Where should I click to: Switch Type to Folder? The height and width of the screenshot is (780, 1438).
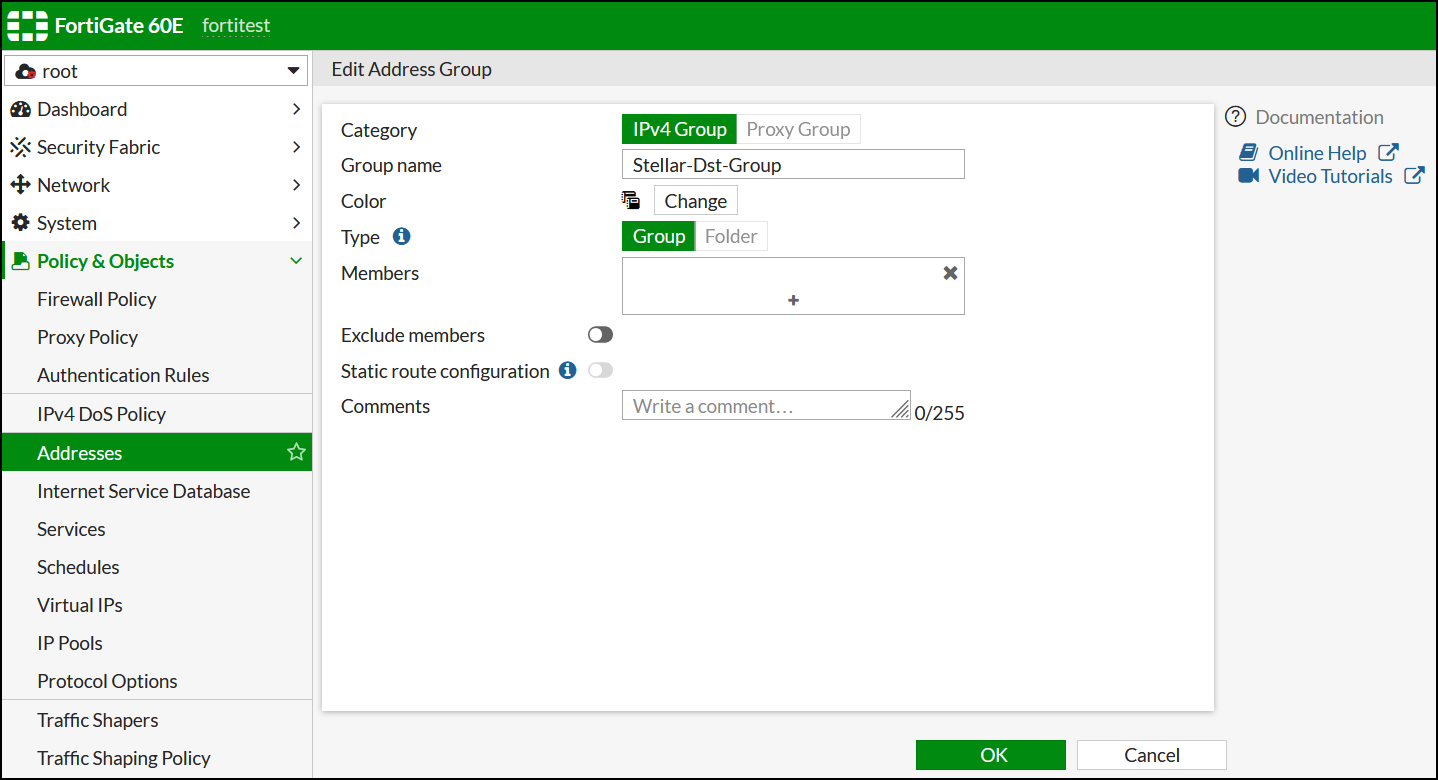[731, 237]
